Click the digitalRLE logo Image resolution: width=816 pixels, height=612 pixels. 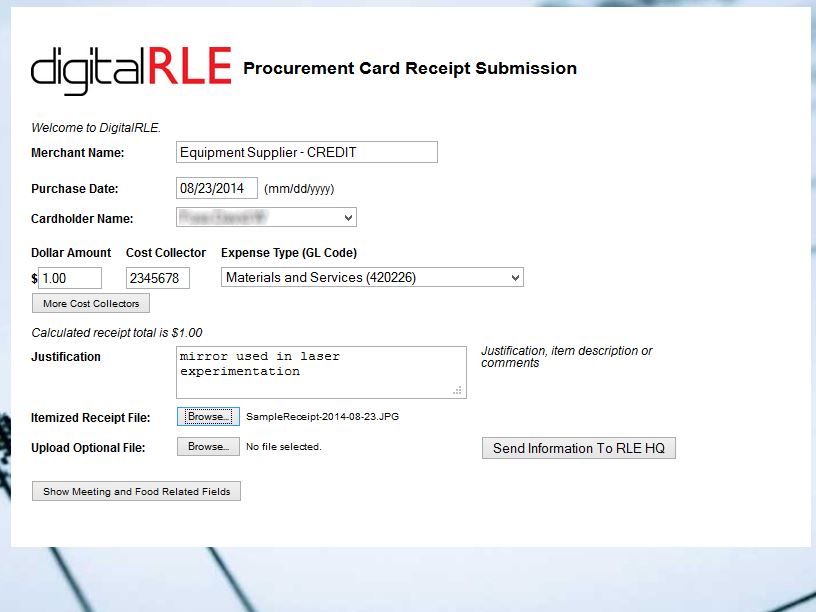pos(131,68)
